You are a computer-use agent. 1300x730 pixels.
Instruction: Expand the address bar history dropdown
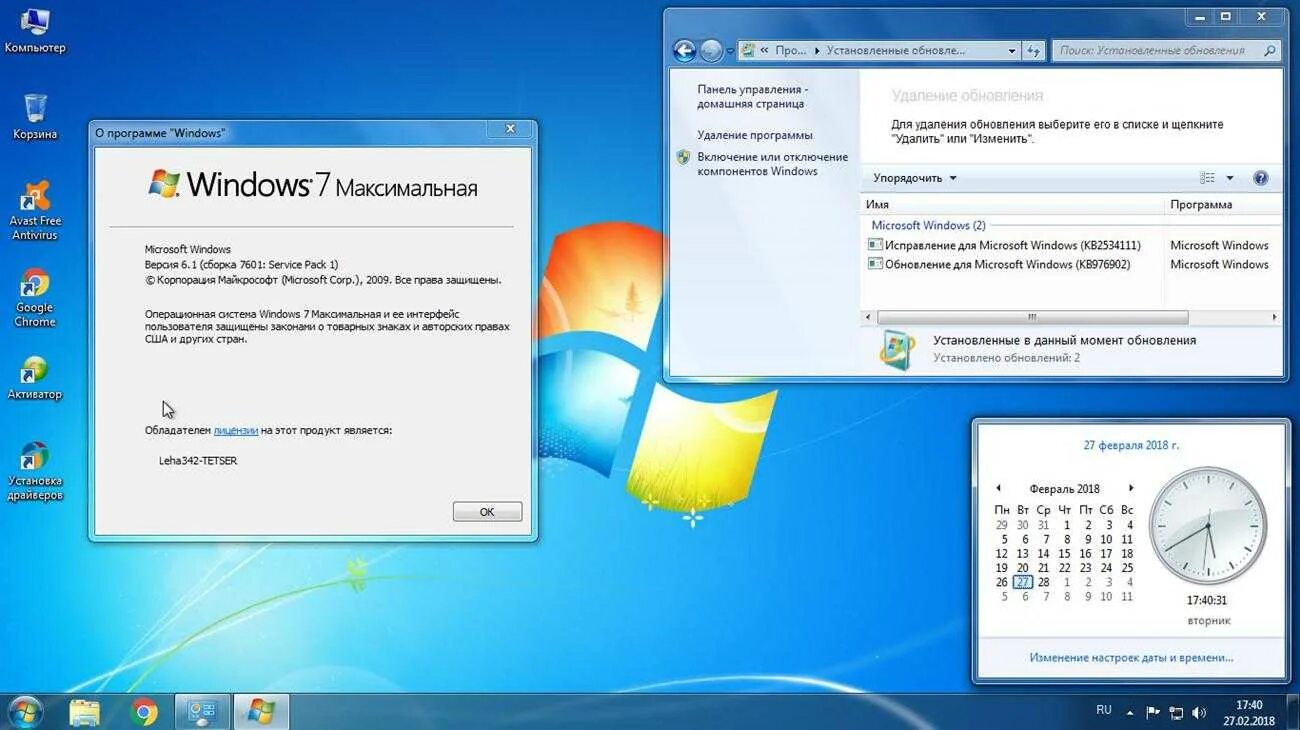pyautogui.click(x=1012, y=50)
